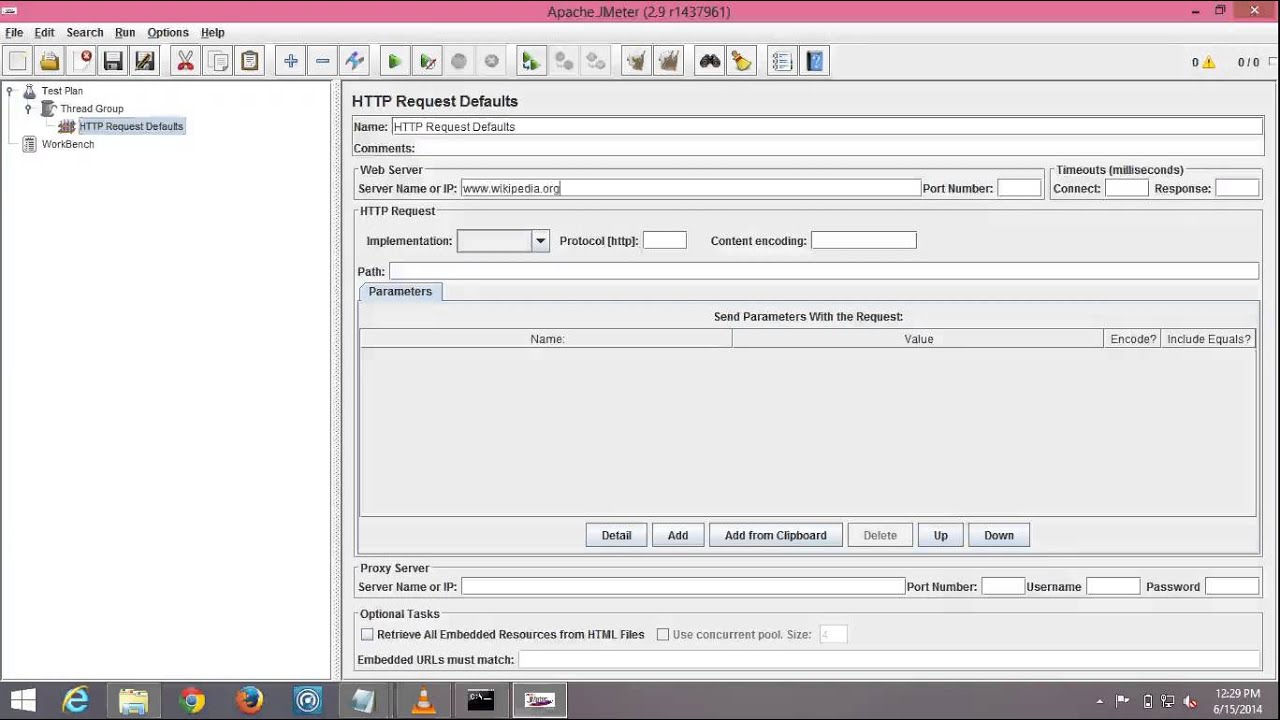
Task: Click the Copy toolbar icon
Action: (x=217, y=61)
